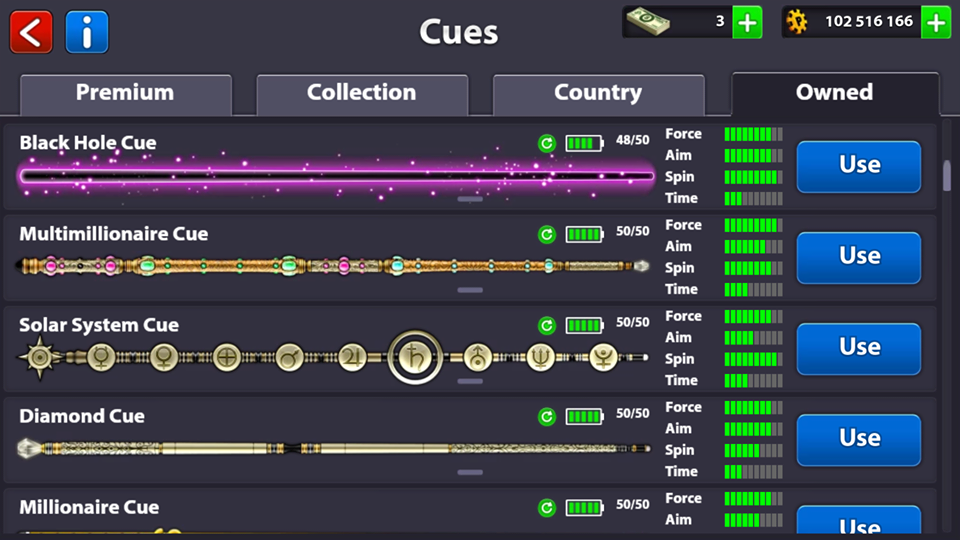960x540 pixels.
Task: Recharge the Millionaire Cue
Action: [x=547, y=508]
